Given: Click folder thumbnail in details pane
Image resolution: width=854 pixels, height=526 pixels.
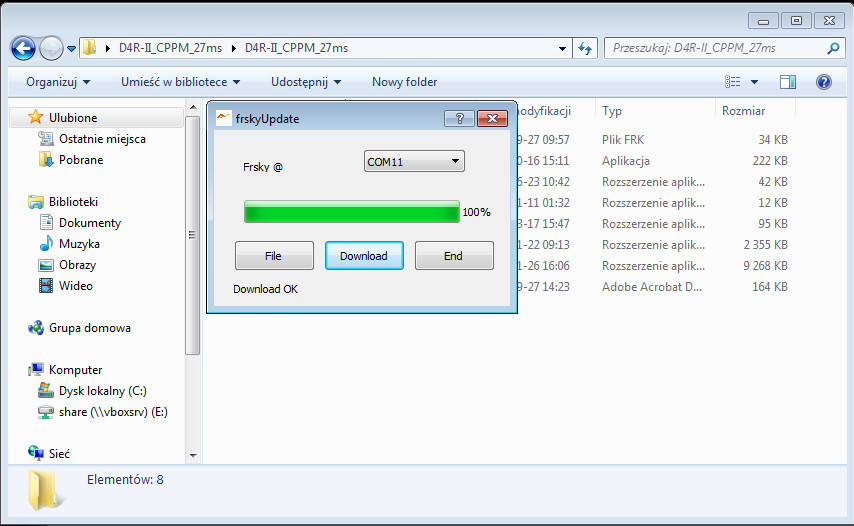Looking at the screenshot, I should (44, 490).
